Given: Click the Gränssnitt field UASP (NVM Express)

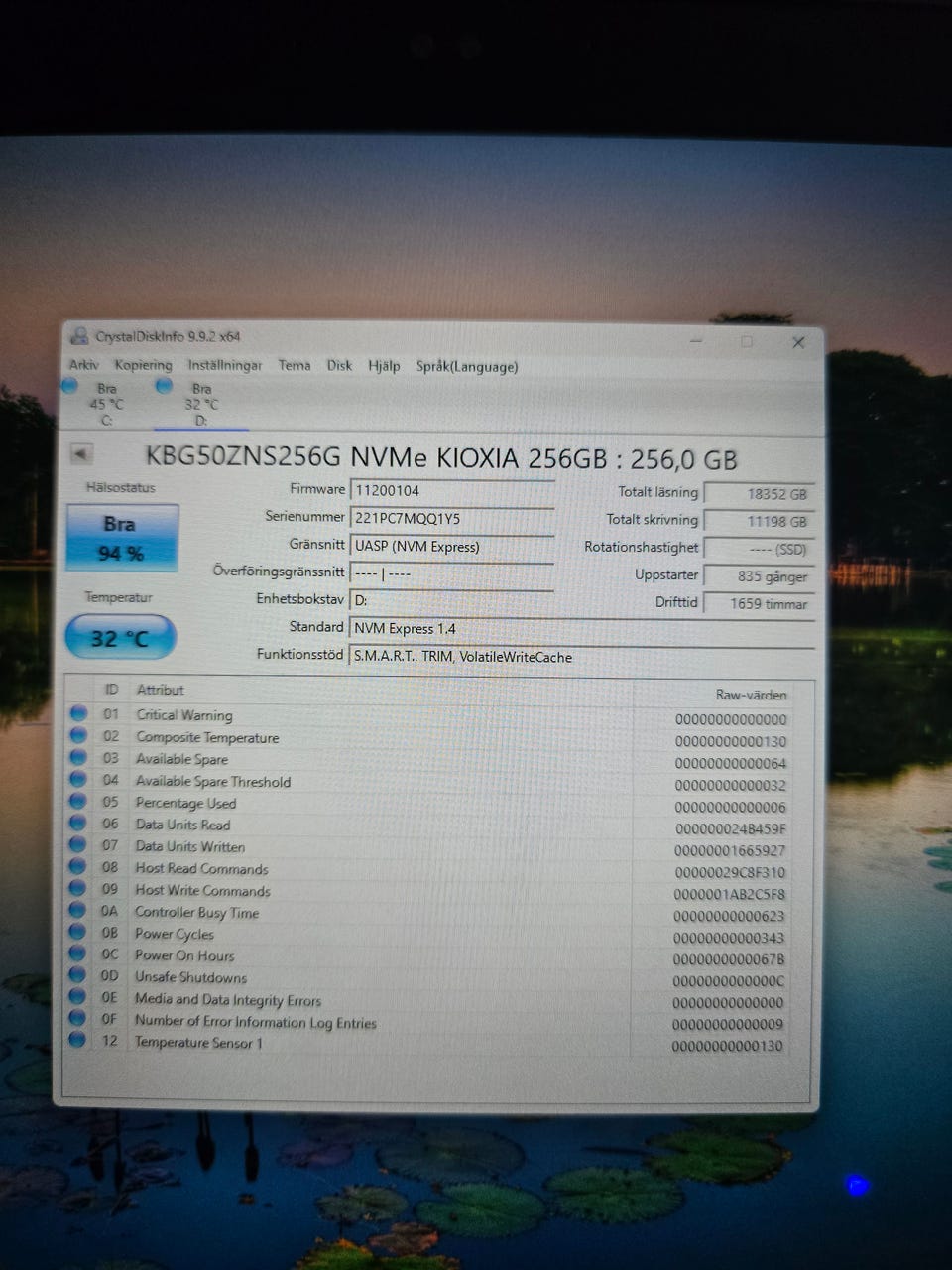Looking at the screenshot, I should point(452,546).
